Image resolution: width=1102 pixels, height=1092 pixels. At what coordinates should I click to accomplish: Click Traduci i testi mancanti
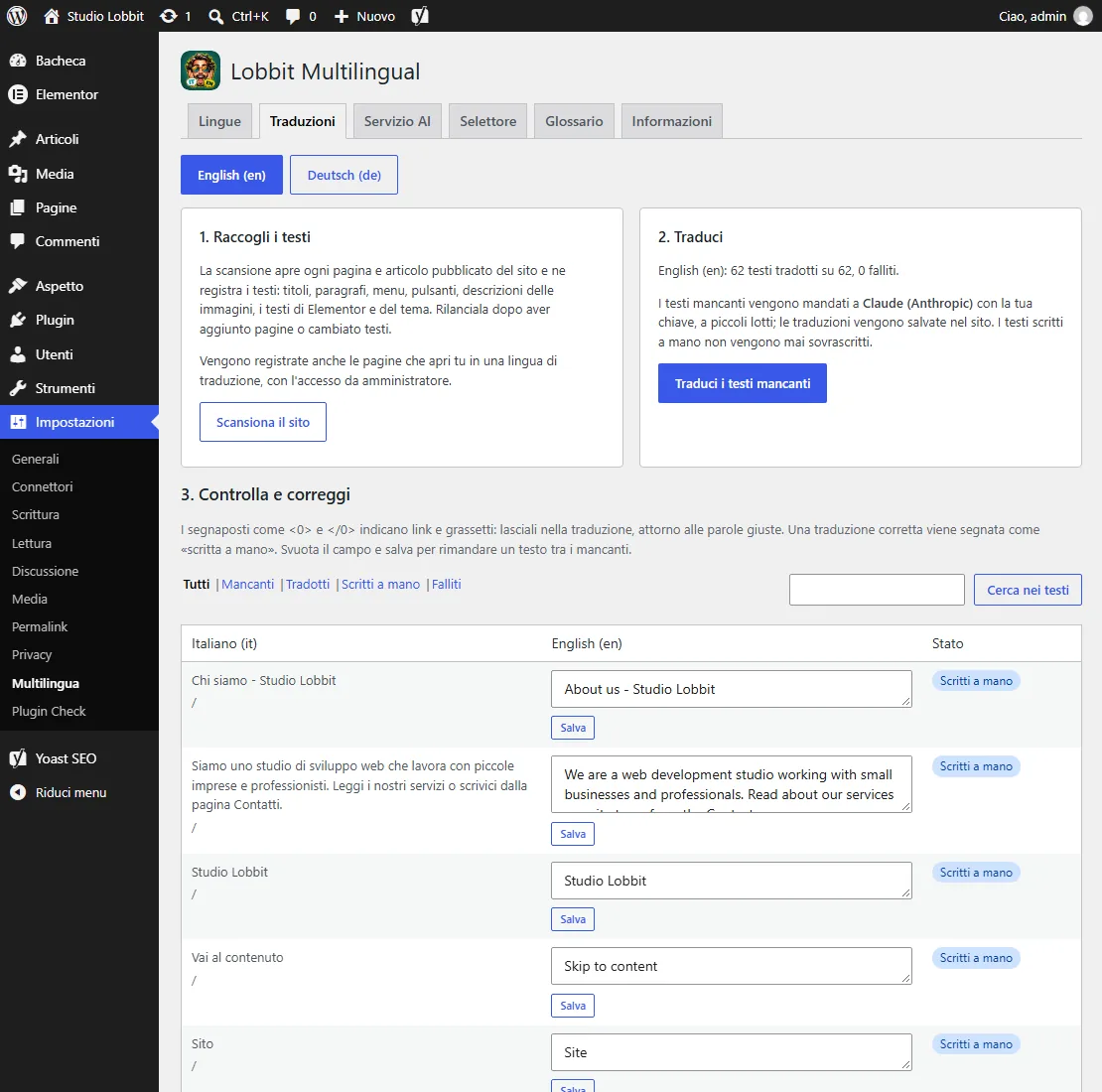(x=743, y=383)
